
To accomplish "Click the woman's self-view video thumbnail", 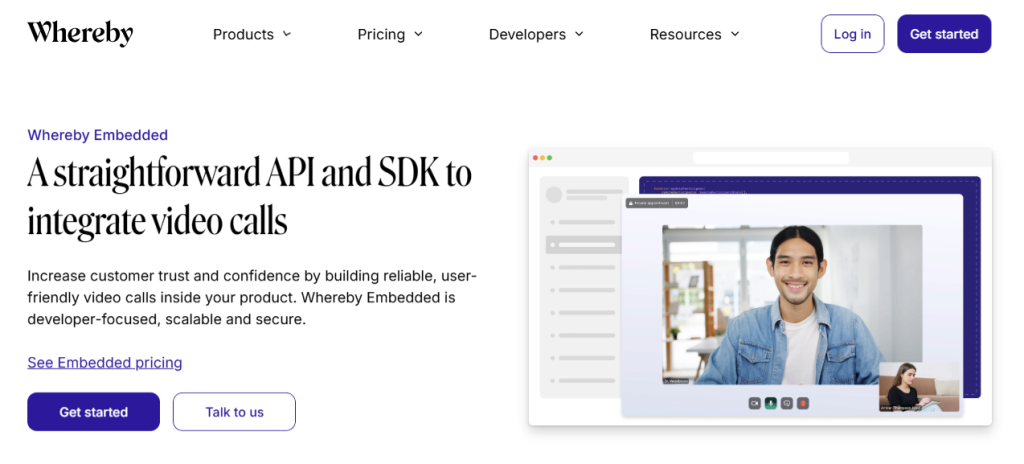I will tap(920, 387).
